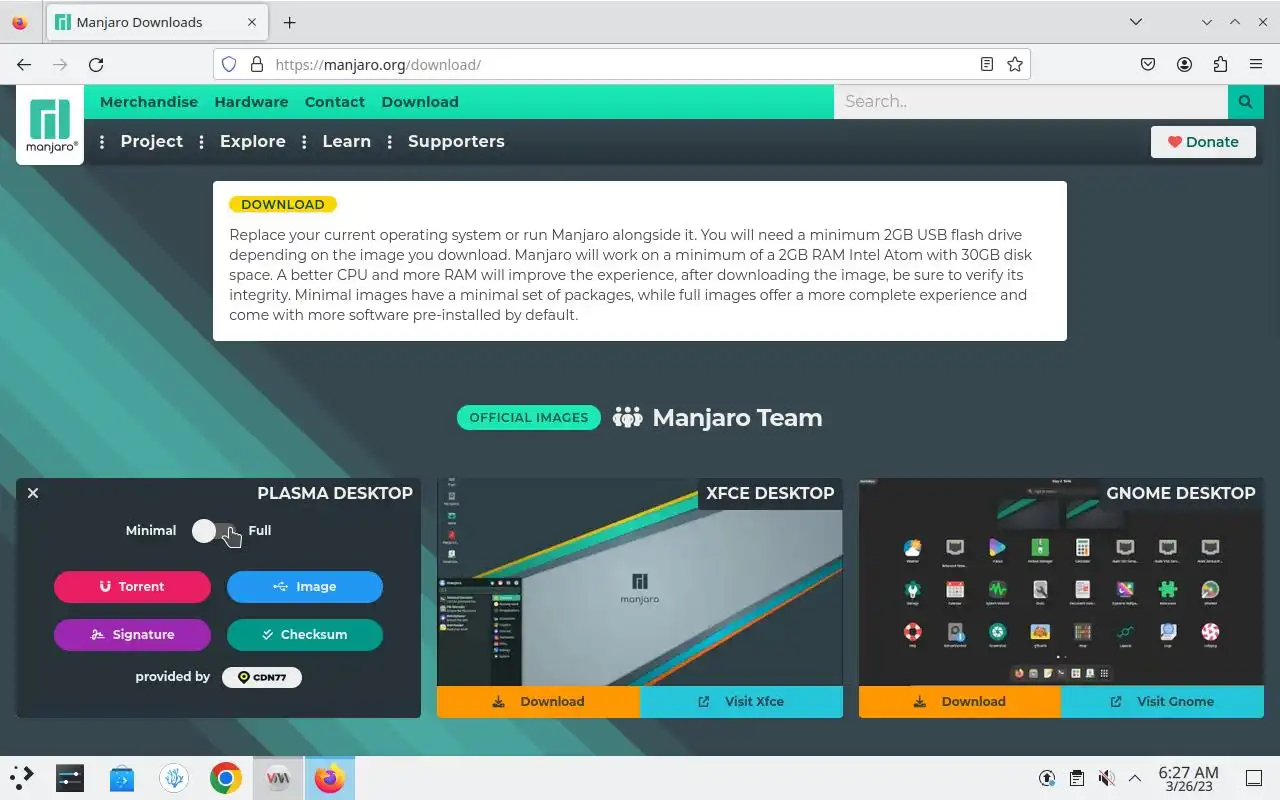
Task: Expand the Project menu
Action: click(152, 142)
